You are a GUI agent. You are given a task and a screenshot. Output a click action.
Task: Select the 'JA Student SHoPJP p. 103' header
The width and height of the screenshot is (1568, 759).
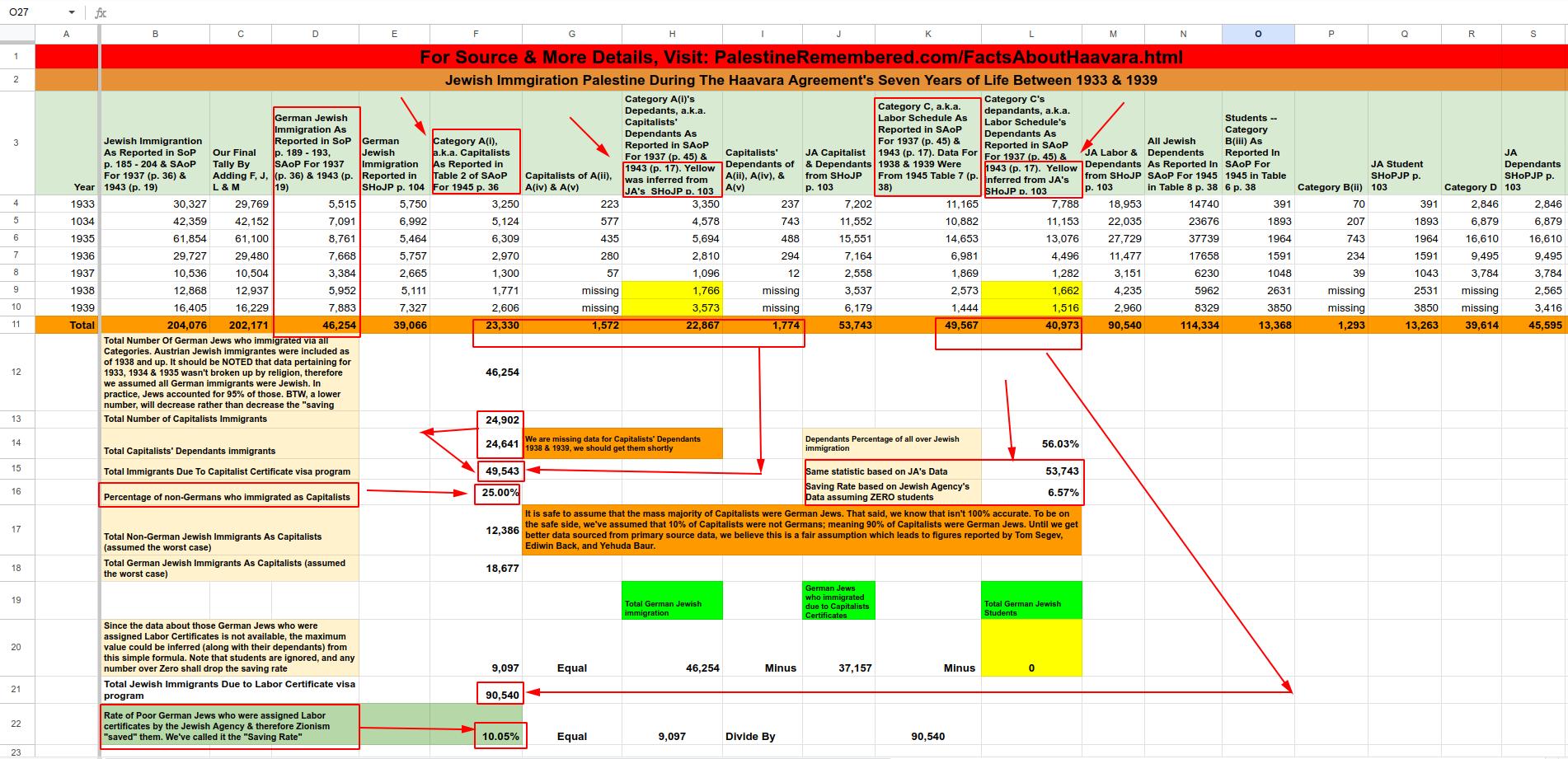1405,143
